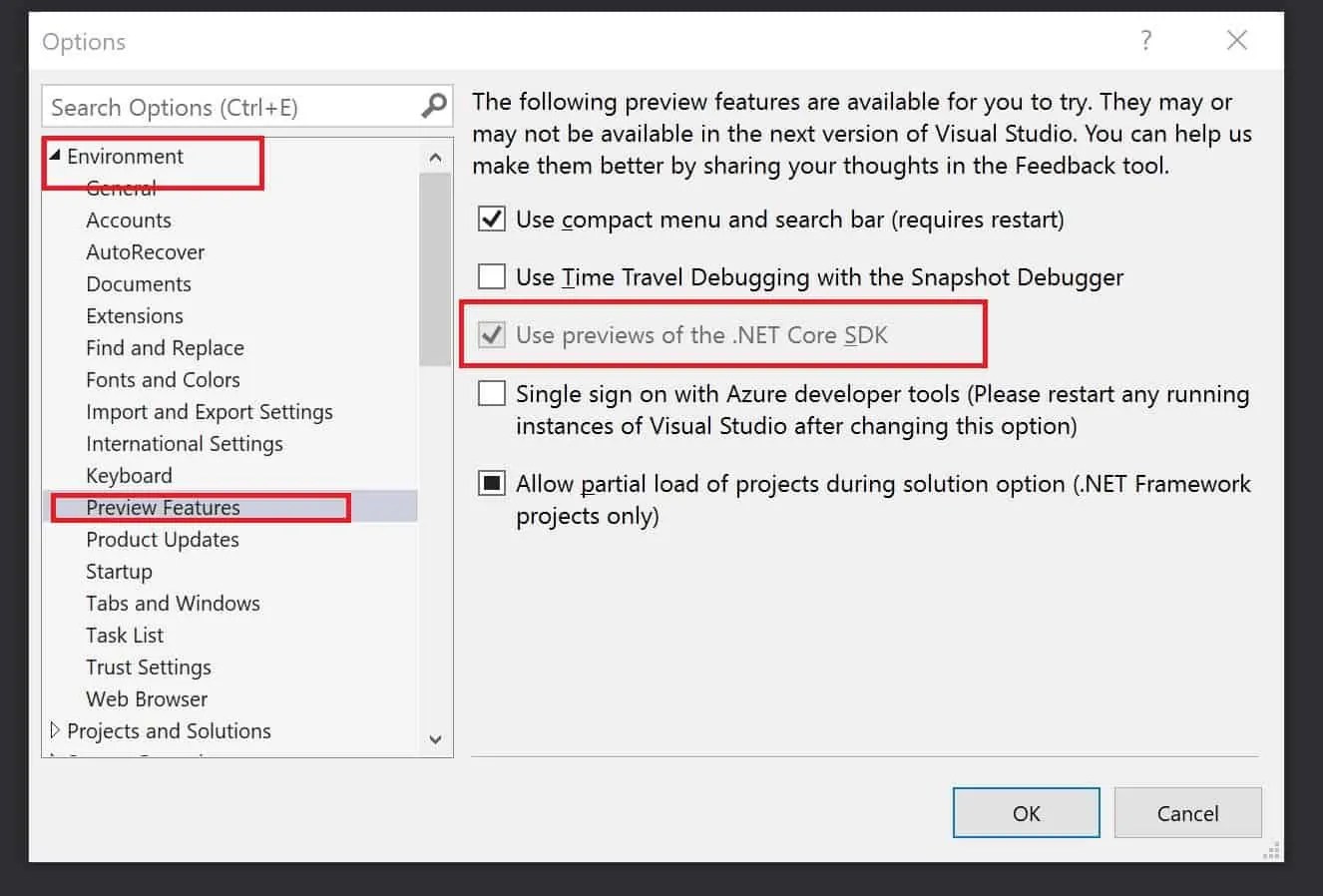Select the AutoRecover settings page
The height and width of the screenshot is (896, 1323).
pos(145,251)
